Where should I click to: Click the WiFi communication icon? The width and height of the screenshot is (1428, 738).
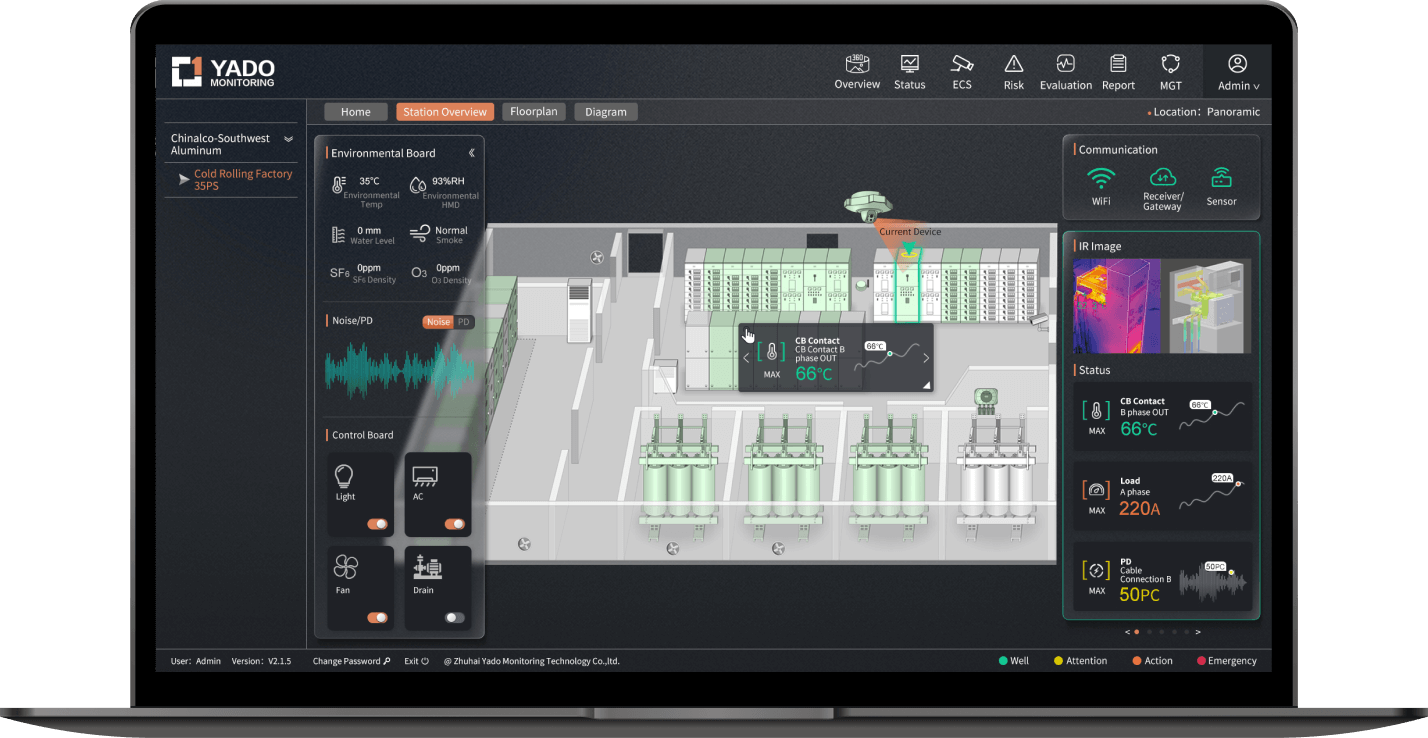pyautogui.click(x=1101, y=179)
